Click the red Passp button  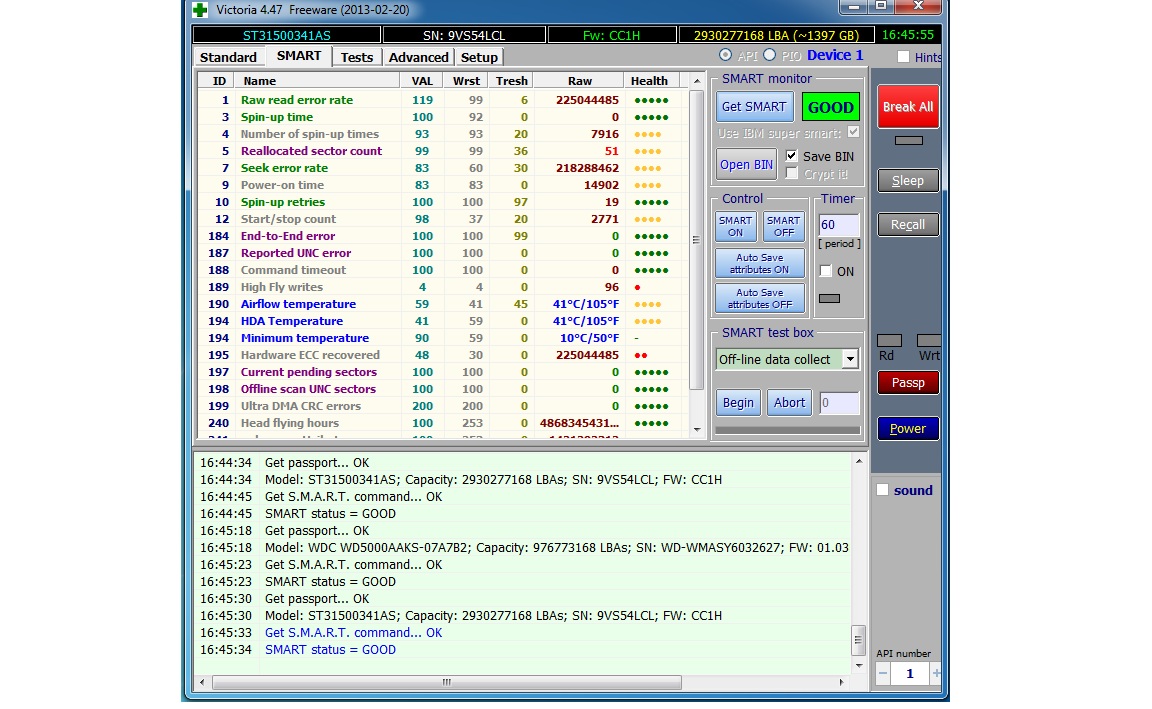(x=908, y=383)
